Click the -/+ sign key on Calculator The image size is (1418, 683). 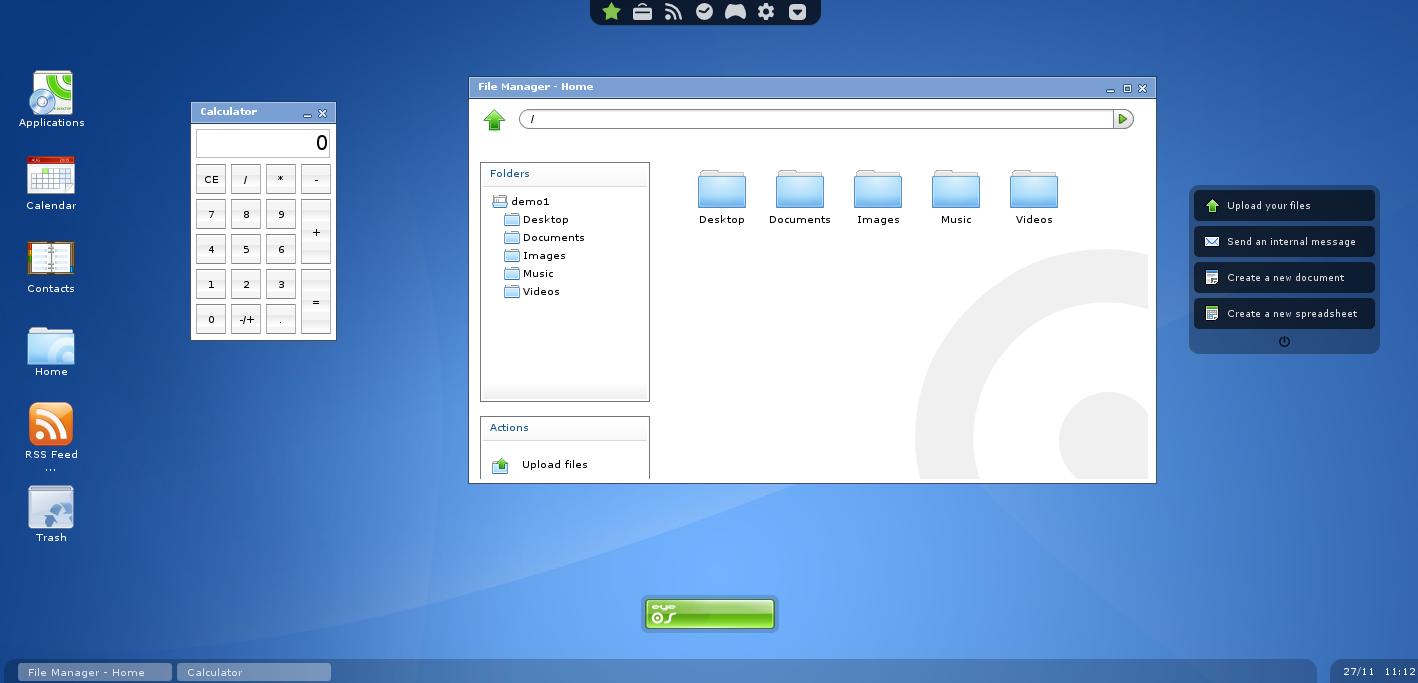[246, 320]
